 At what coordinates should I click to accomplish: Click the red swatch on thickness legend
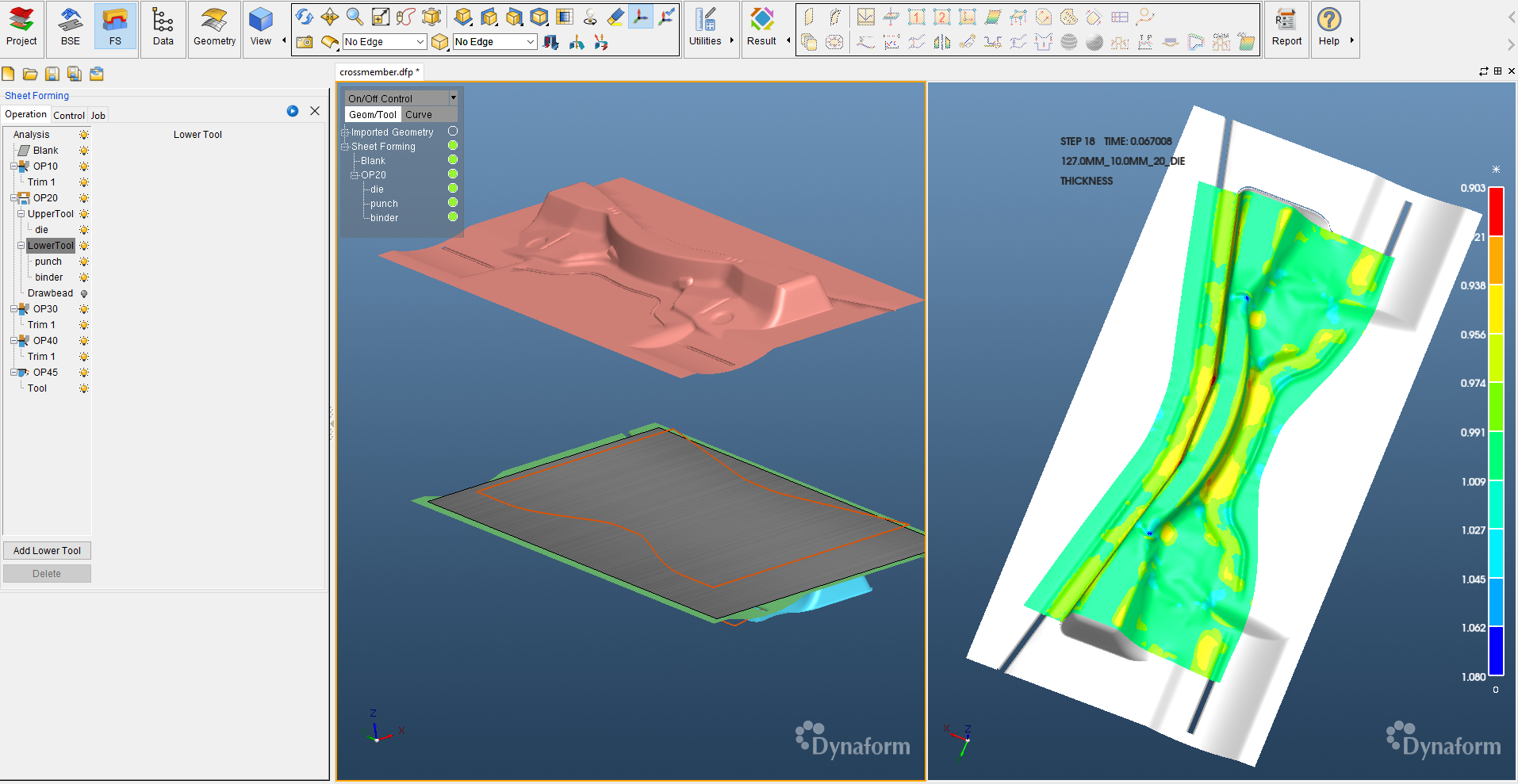click(1496, 211)
